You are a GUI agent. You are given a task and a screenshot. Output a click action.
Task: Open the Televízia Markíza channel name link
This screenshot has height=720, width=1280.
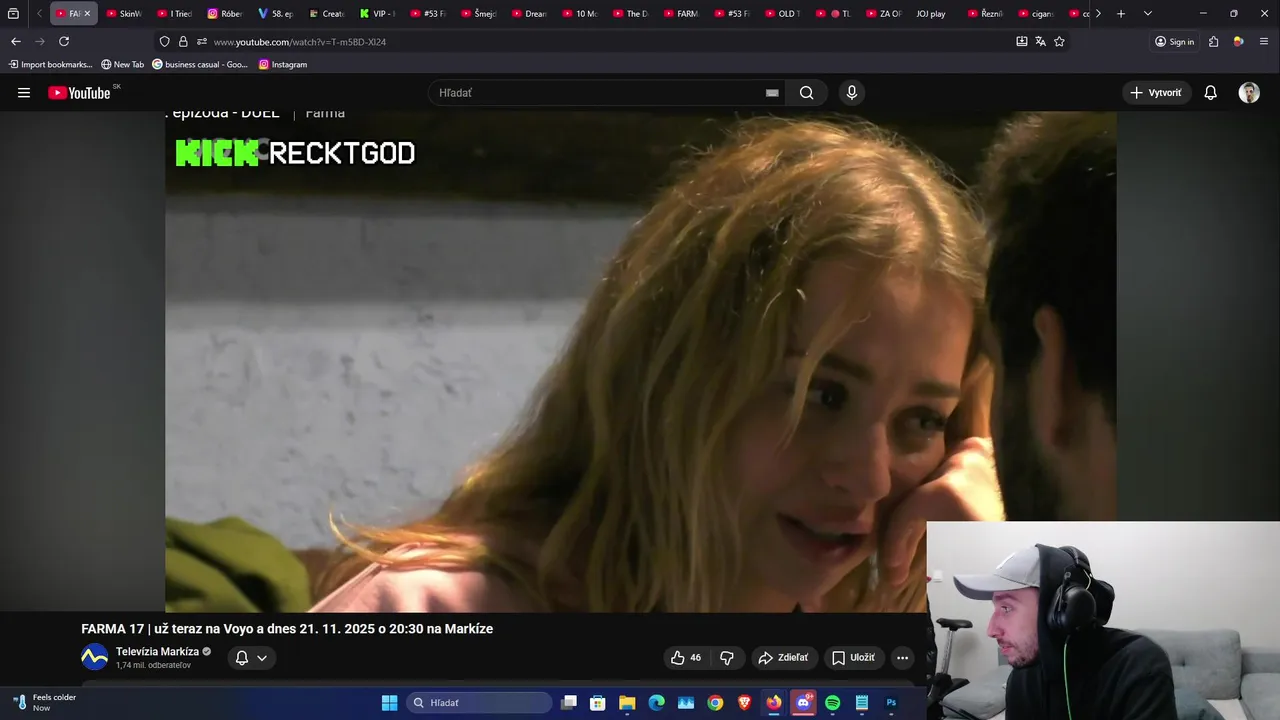coord(157,652)
